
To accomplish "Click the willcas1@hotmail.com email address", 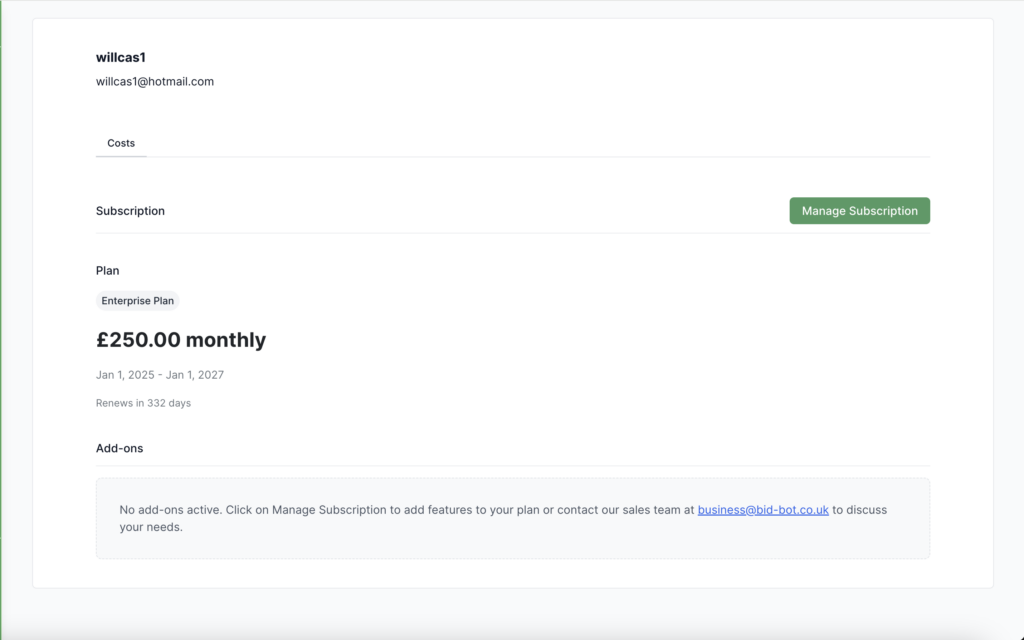I will (x=155, y=82).
